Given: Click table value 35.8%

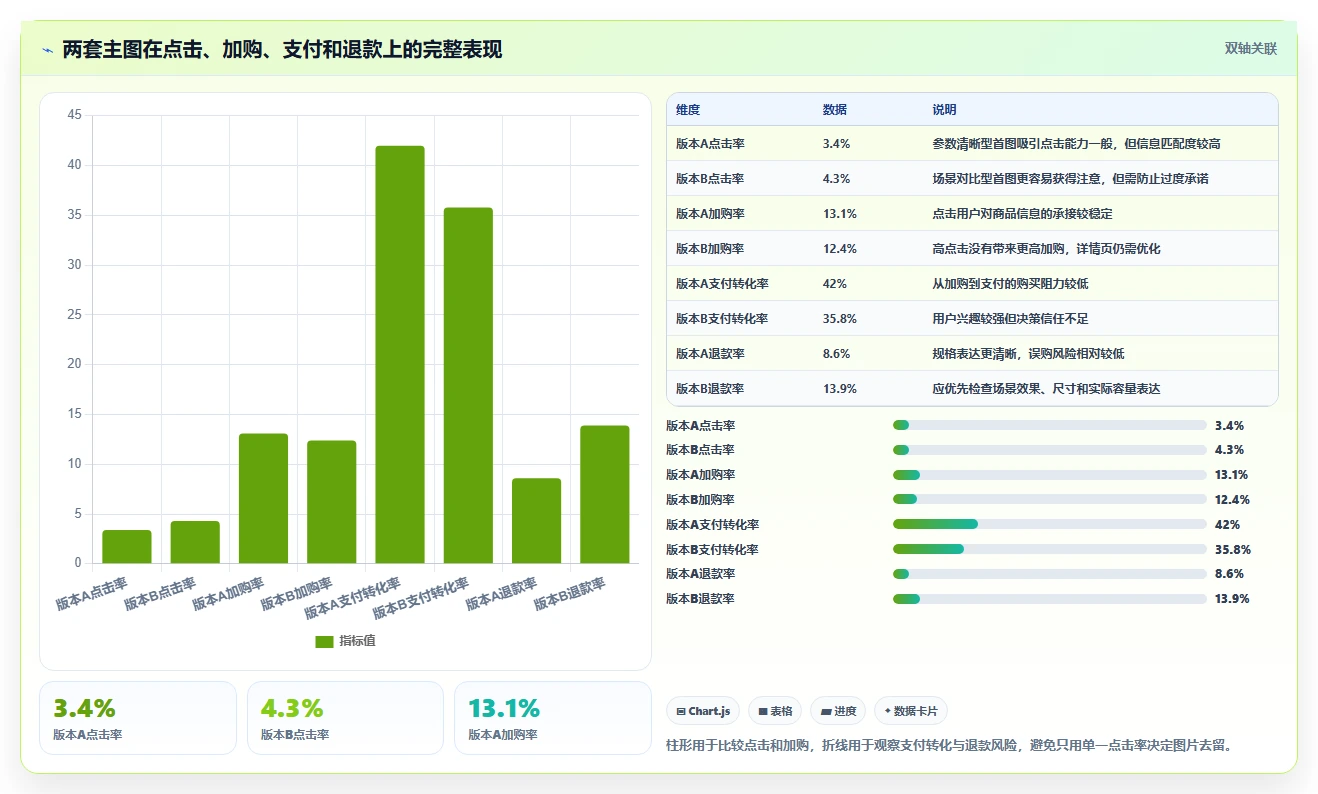Looking at the screenshot, I should click(x=840, y=319).
